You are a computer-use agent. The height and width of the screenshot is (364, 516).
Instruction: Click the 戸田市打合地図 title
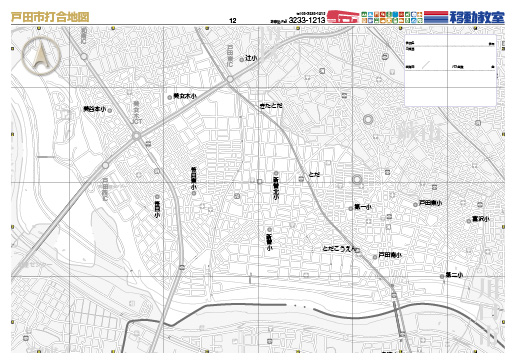pyautogui.click(x=50, y=17)
